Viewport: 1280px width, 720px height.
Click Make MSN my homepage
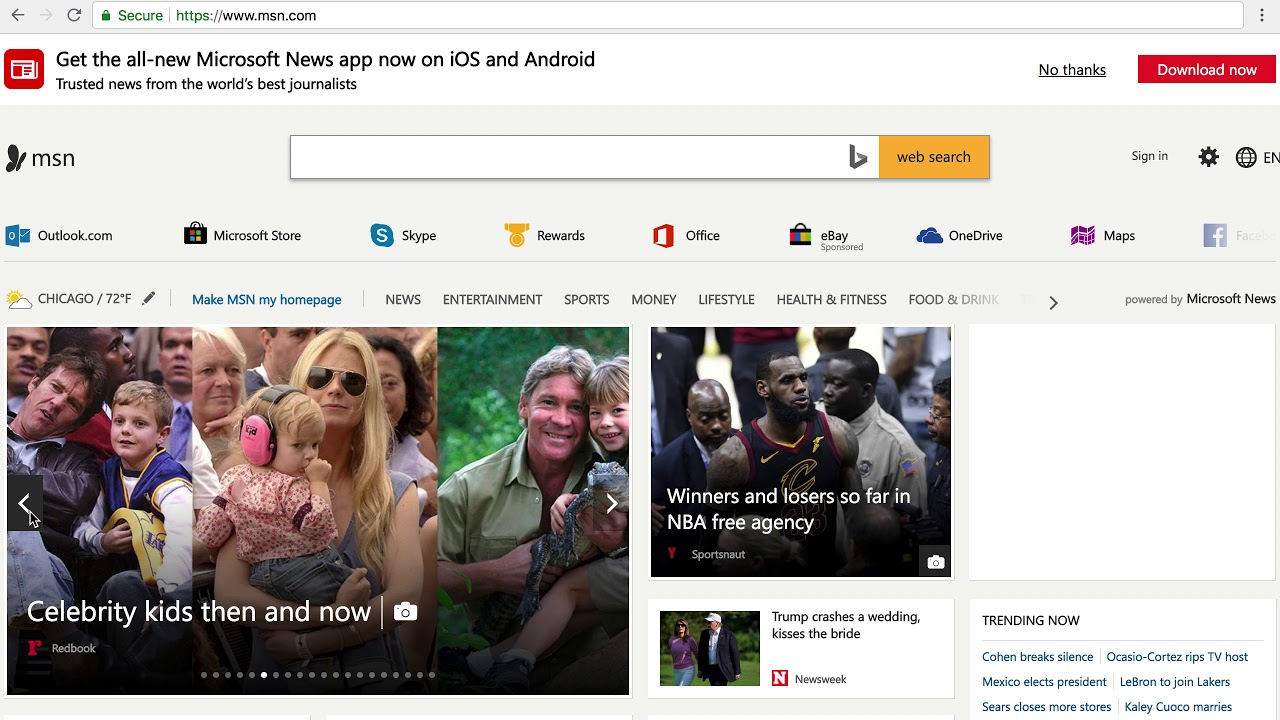(x=266, y=299)
